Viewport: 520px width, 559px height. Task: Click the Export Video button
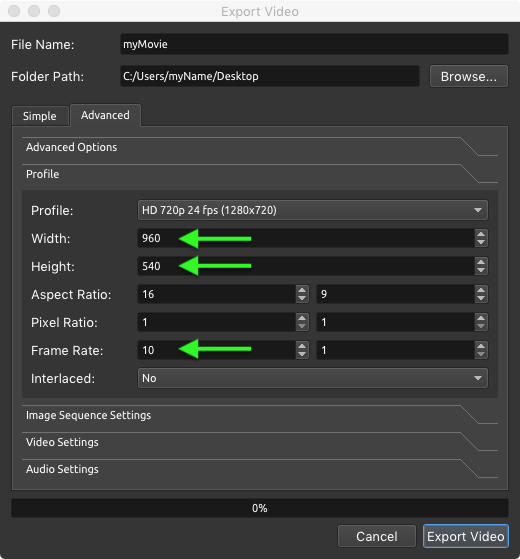[466, 536]
